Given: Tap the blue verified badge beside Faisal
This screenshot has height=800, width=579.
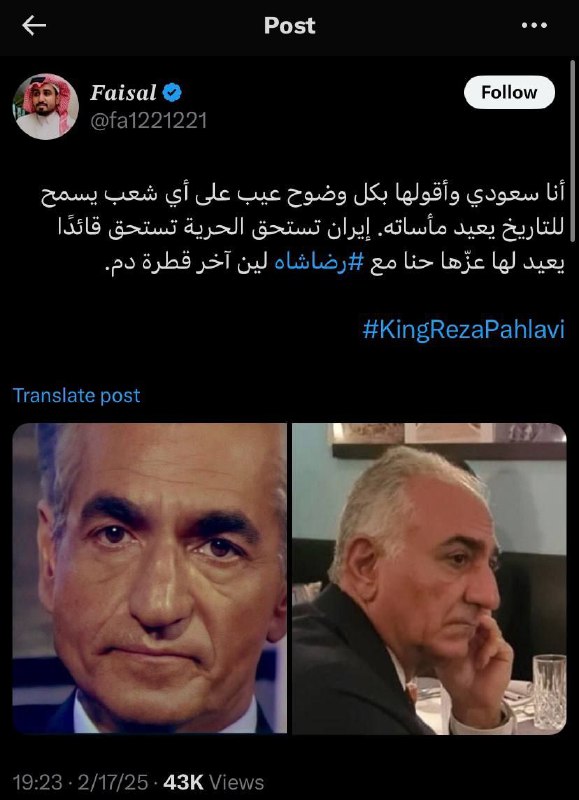Looking at the screenshot, I should (x=172, y=92).
